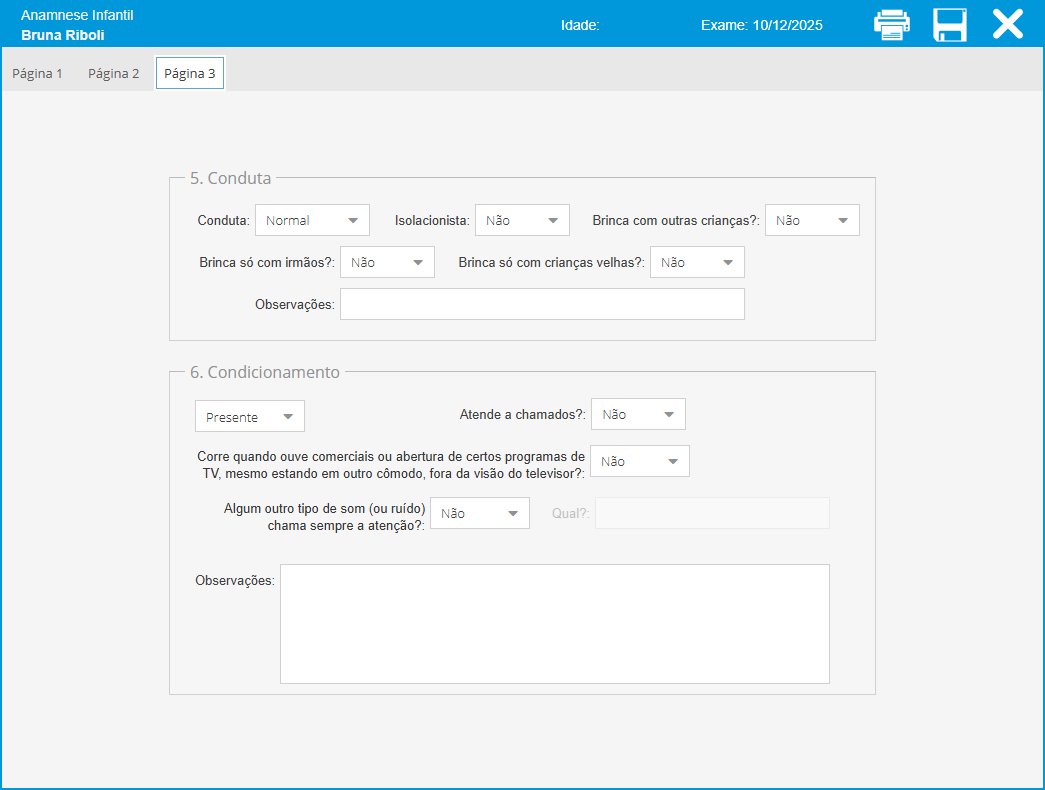The height and width of the screenshot is (790, 1045).
Task: Click the printer icon to print form
Action: tap(891, 25)
